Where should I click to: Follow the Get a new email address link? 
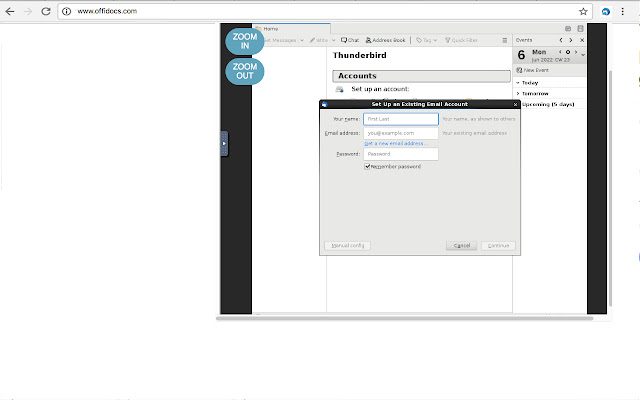click(396, 144)
